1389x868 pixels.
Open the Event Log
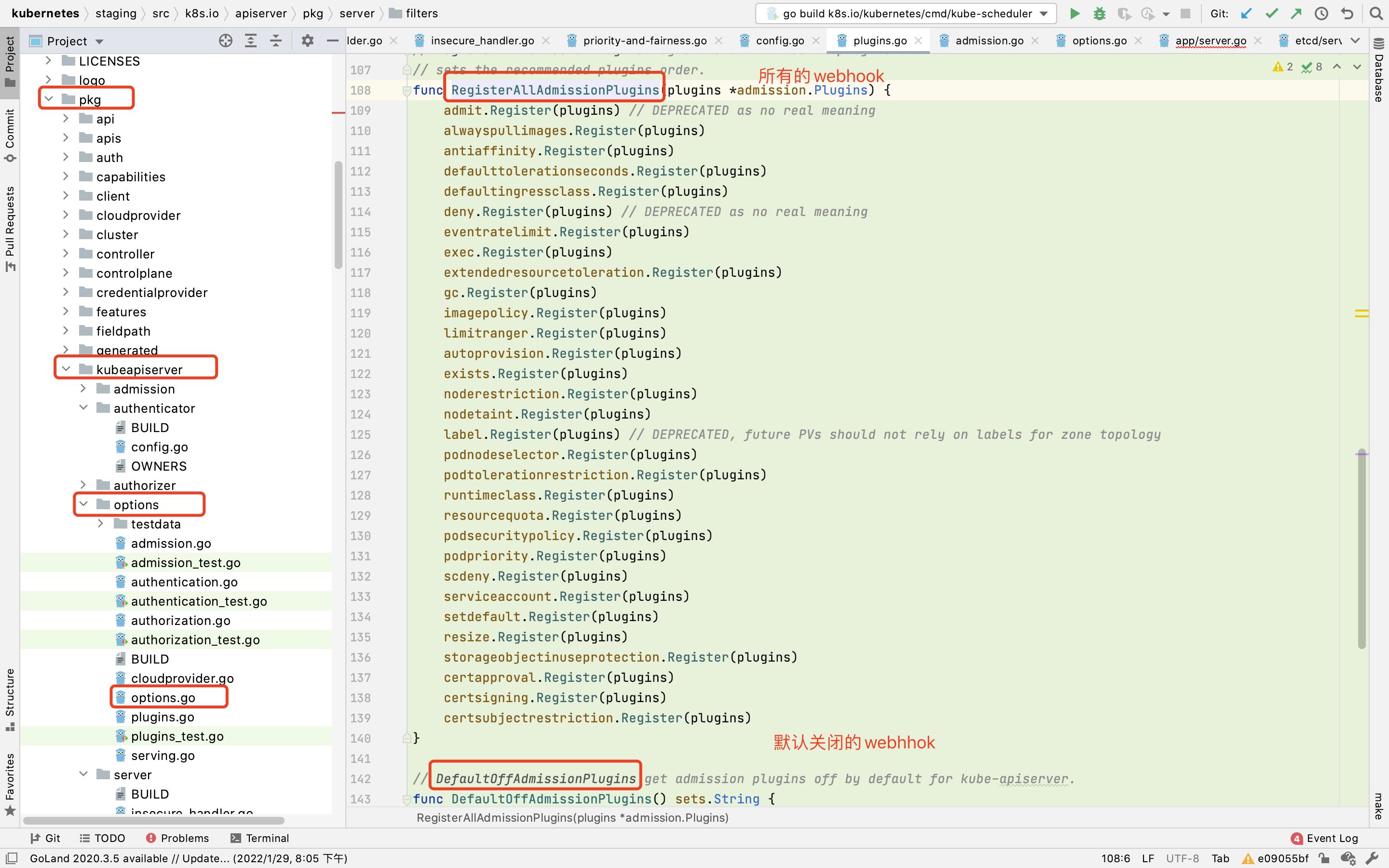[x=1325, y=838]
